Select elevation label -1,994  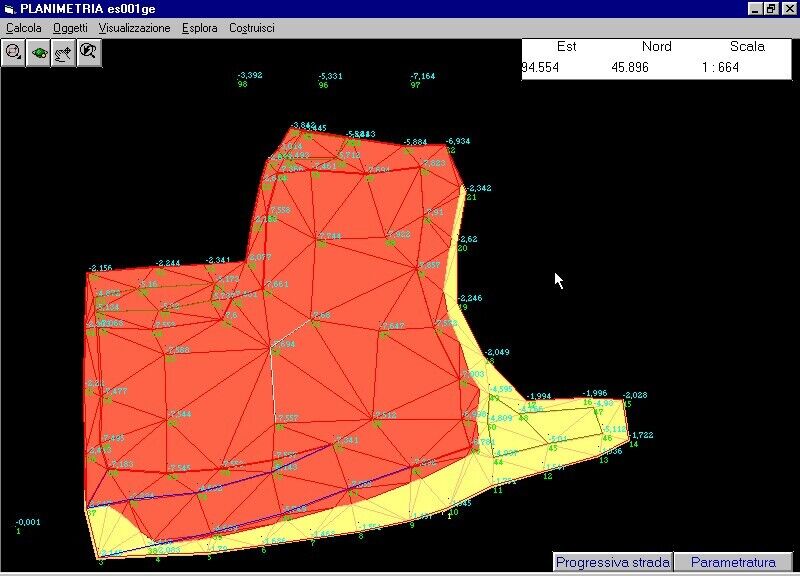538,396
